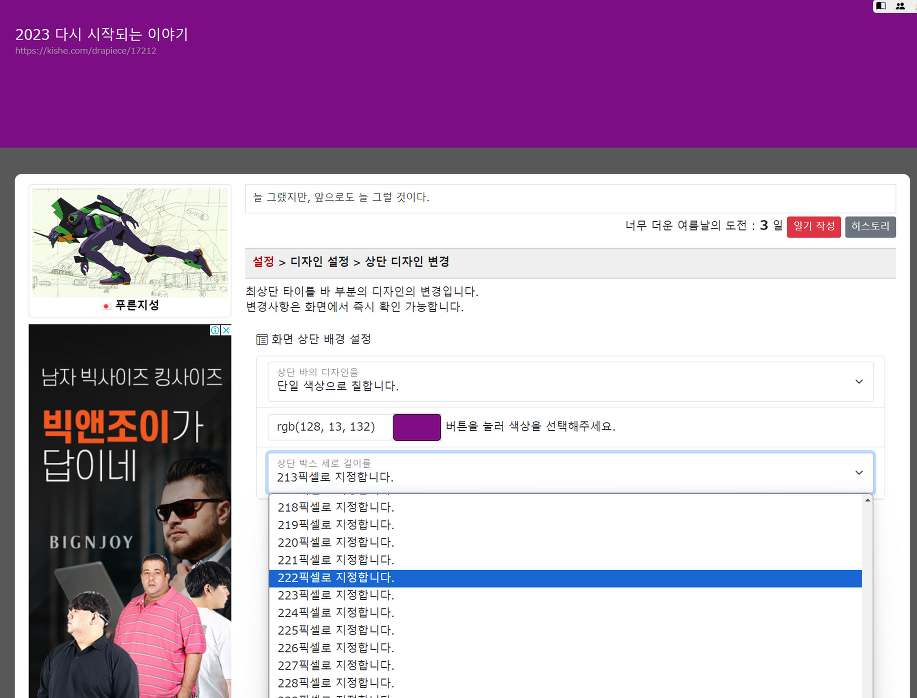917x698 pixels.
Task: Click the Japan flag icon next to 푸른지성
Action: point(107,306)
